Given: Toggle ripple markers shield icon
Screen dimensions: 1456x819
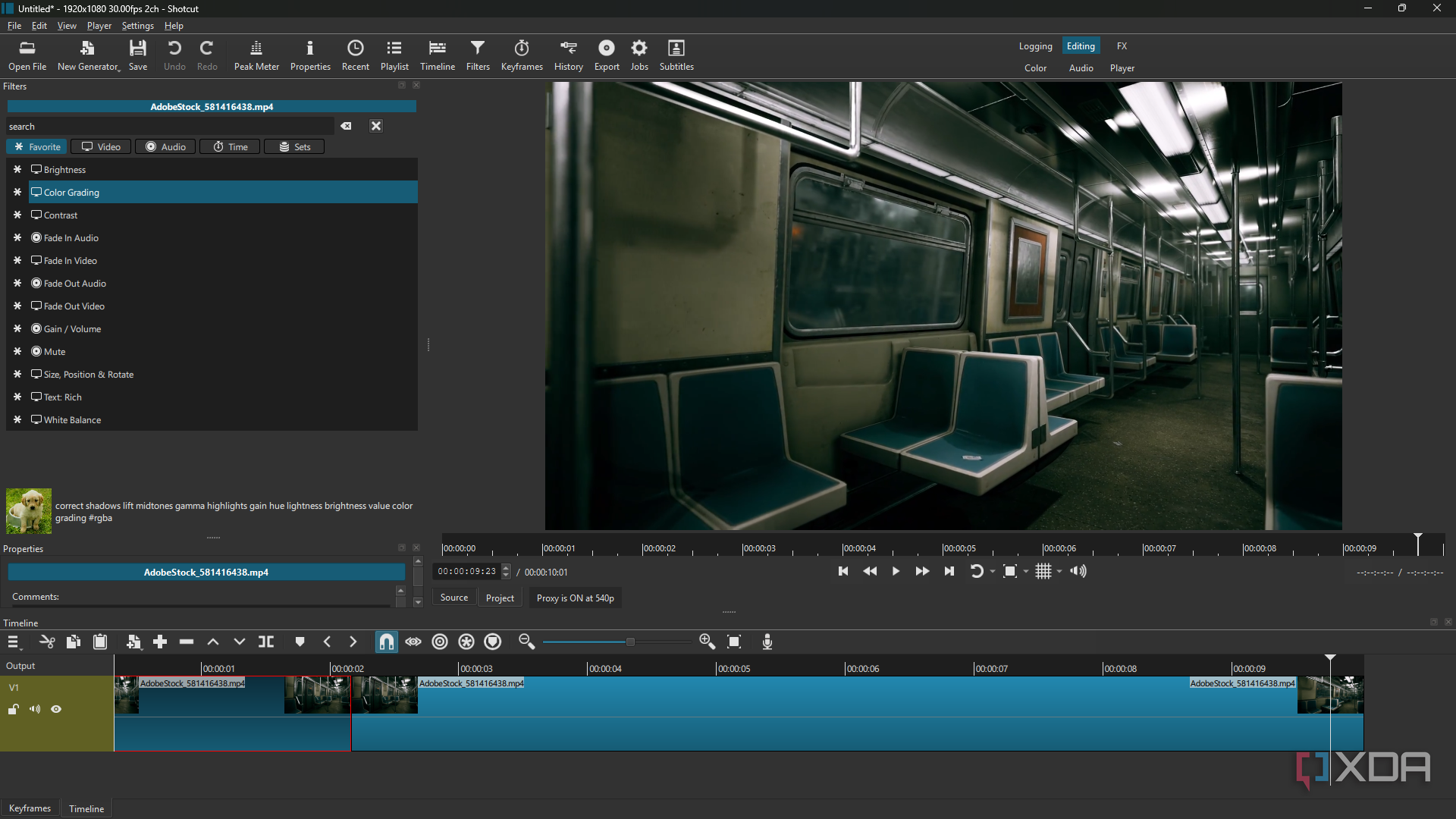Looking at the screenshot, I should coord(493,642).
